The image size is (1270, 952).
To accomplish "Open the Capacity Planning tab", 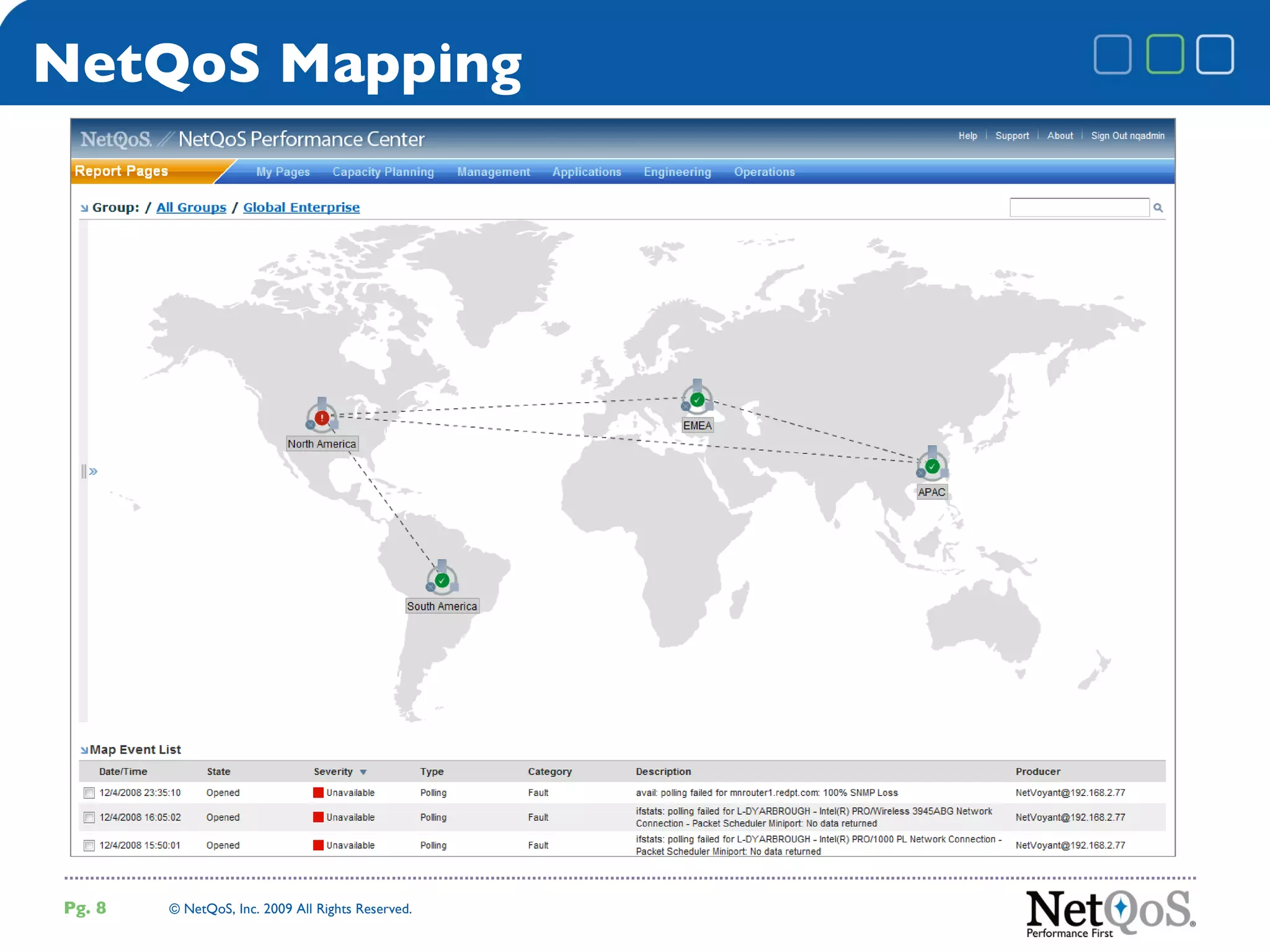I will pyautogui.click(x=383, y=172).
